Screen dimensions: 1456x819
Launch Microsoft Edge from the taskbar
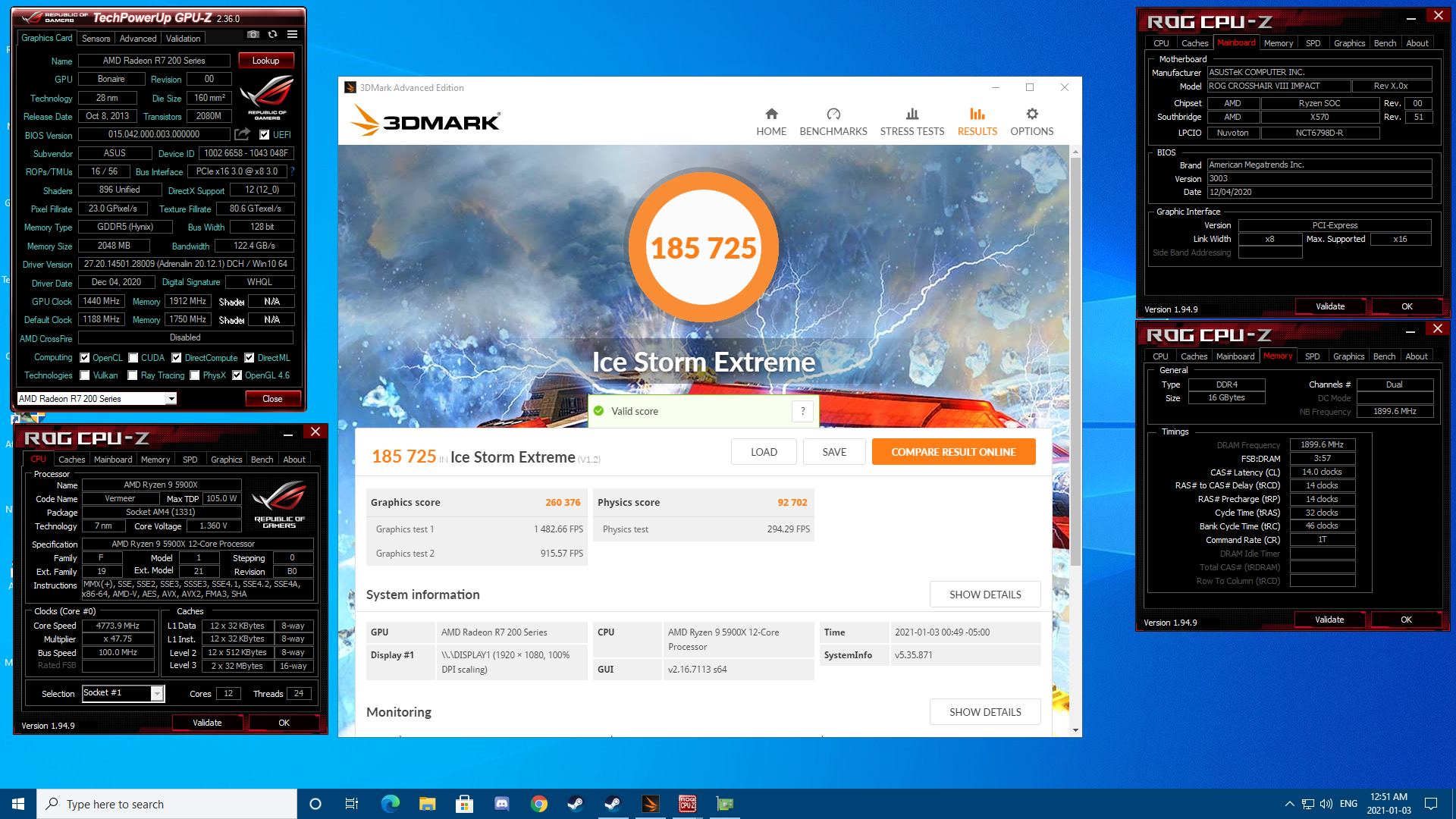tap(390, 804)
